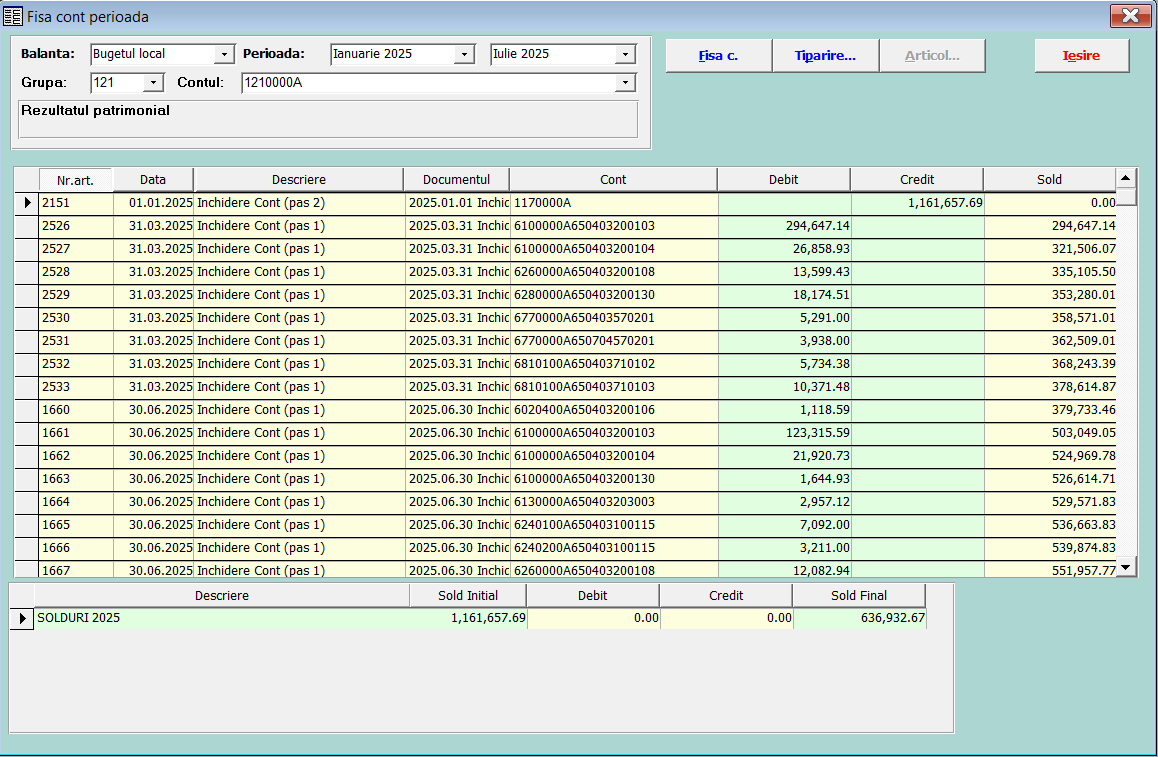Click the Debit column header in main grid
This screenshot has width=1158, height=757.
(783, 180)
